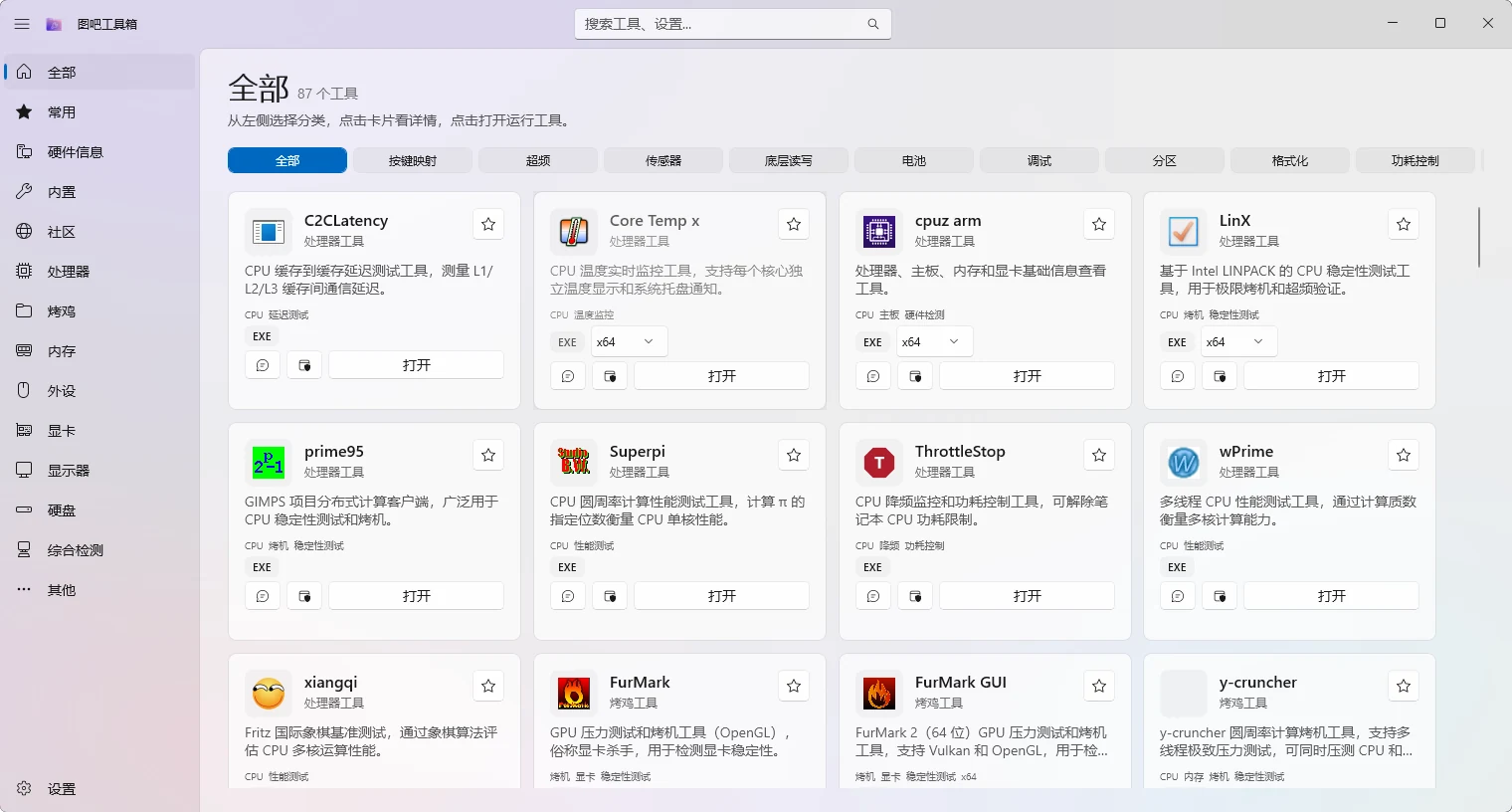Open the x64 dropdown on cpuz arm
The width and height of the screenshot is (1512, 812).
933,341
